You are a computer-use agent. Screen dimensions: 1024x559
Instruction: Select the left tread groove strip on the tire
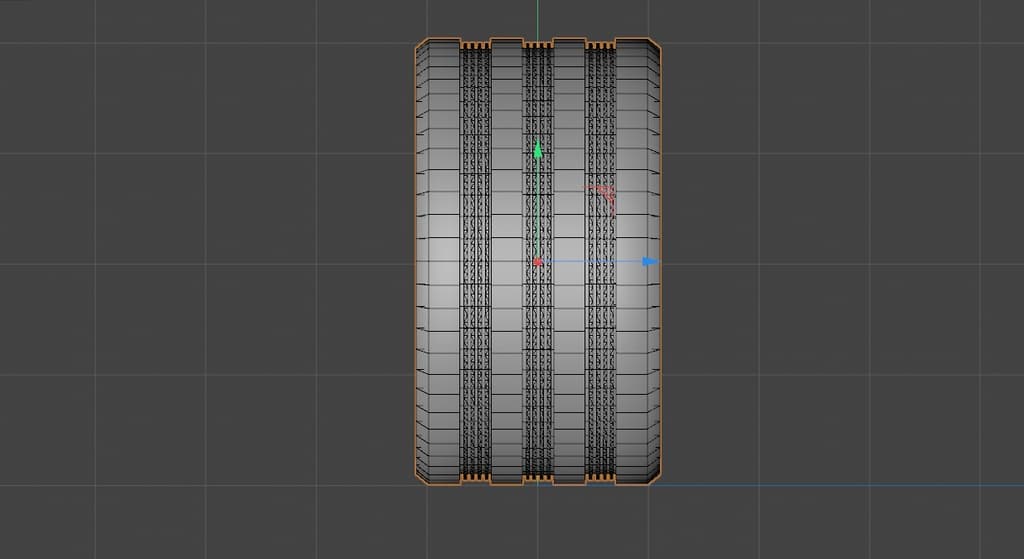[475, 300]
